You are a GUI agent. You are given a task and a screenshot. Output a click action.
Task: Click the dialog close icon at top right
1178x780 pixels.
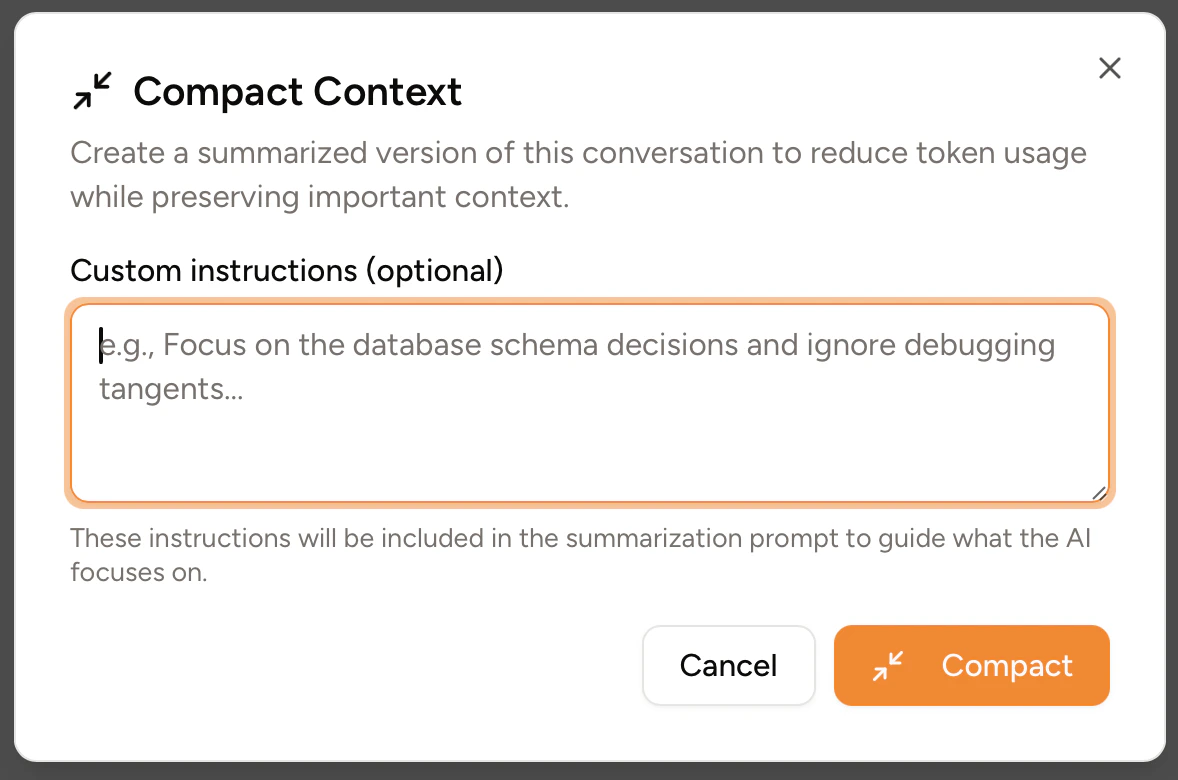click(1110, 68)
